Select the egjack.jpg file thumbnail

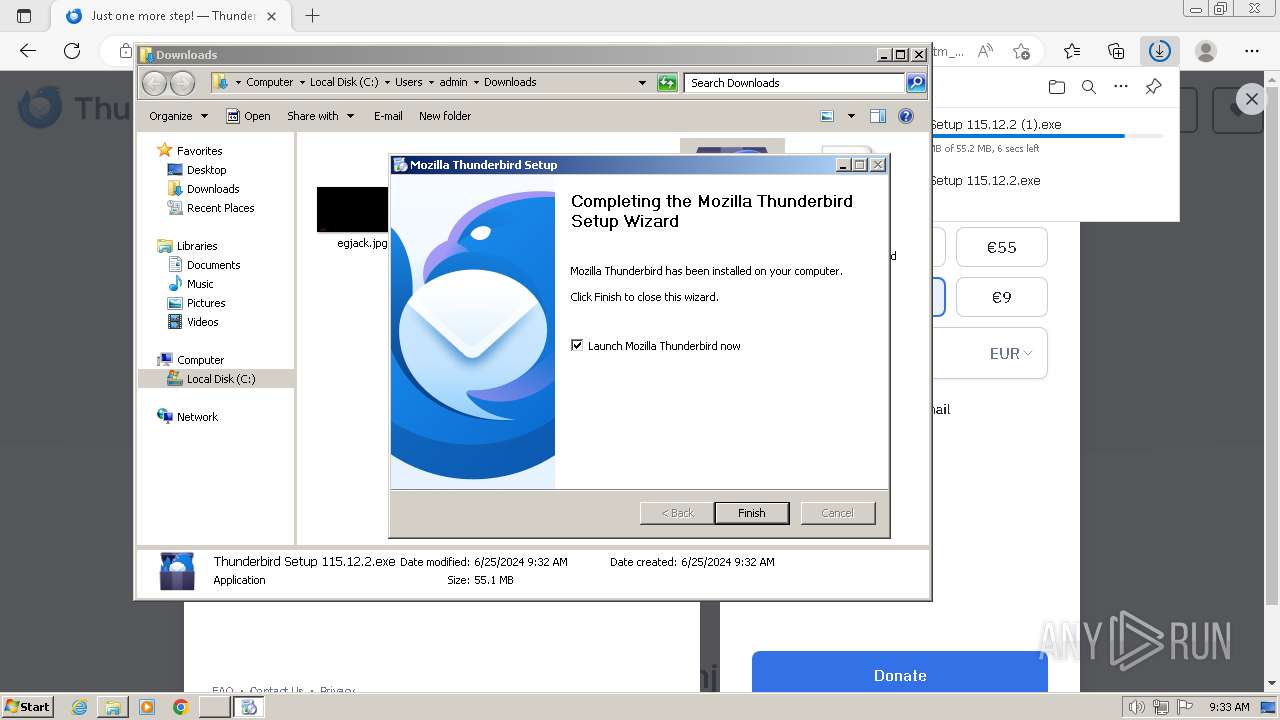click(353, 210)
